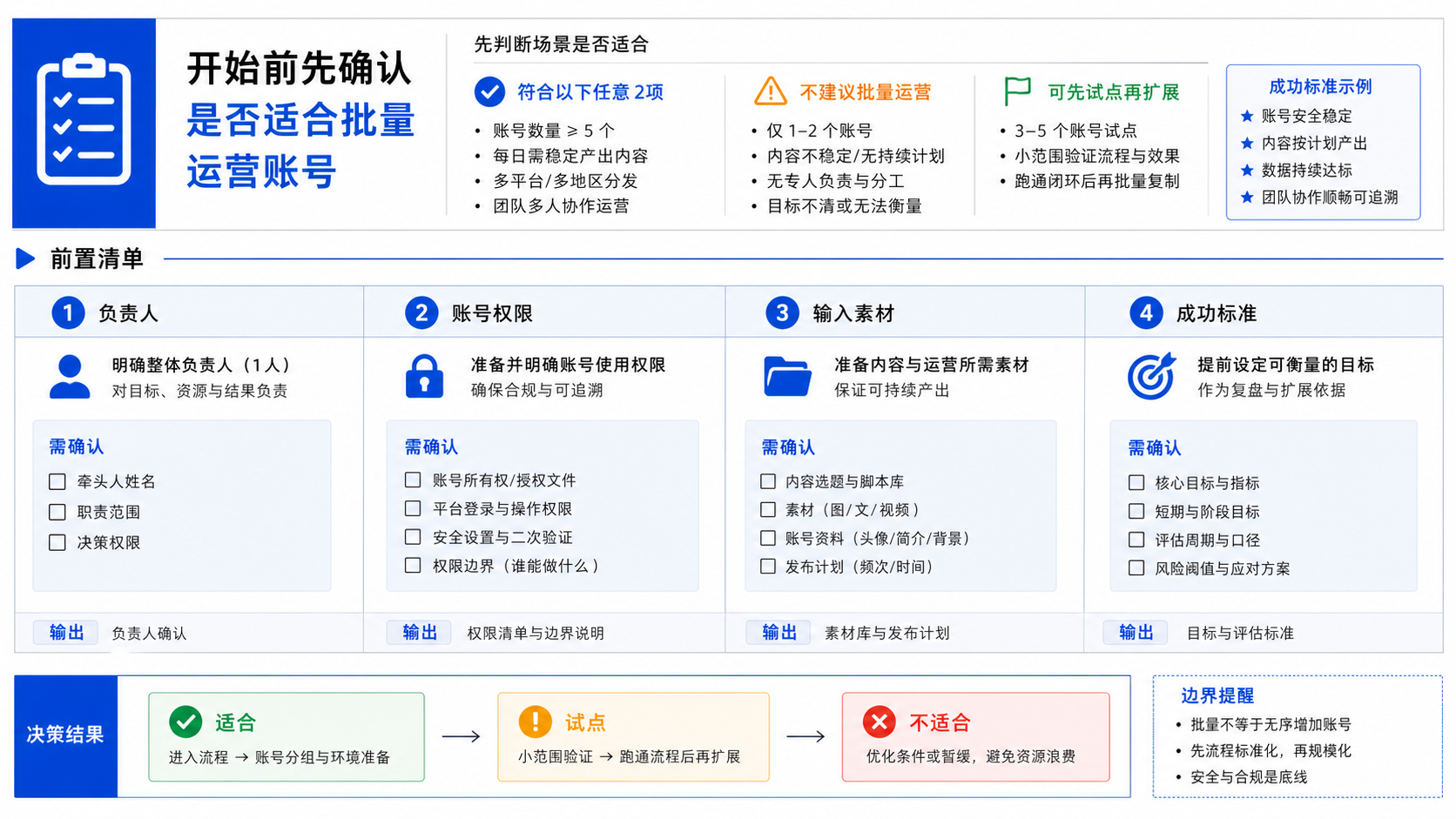Click the blue triangle next to 前置清单
1456x819 pixels.
[x=25, y=258]
